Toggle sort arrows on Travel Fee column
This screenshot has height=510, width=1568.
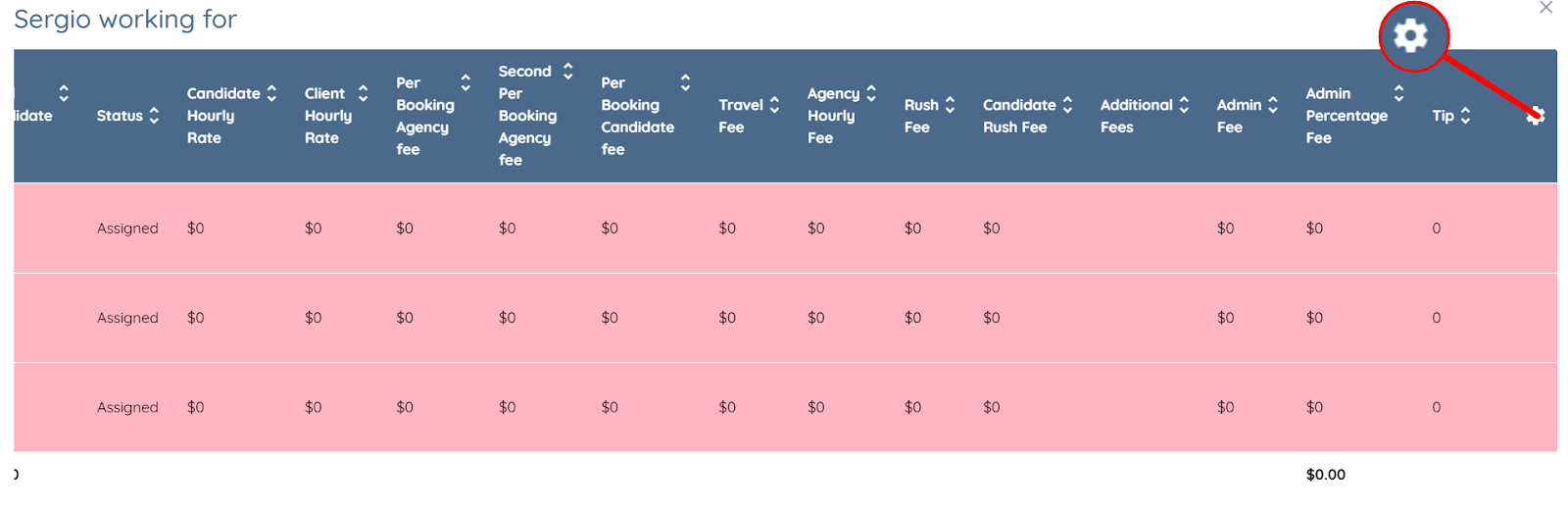point(774,105)
